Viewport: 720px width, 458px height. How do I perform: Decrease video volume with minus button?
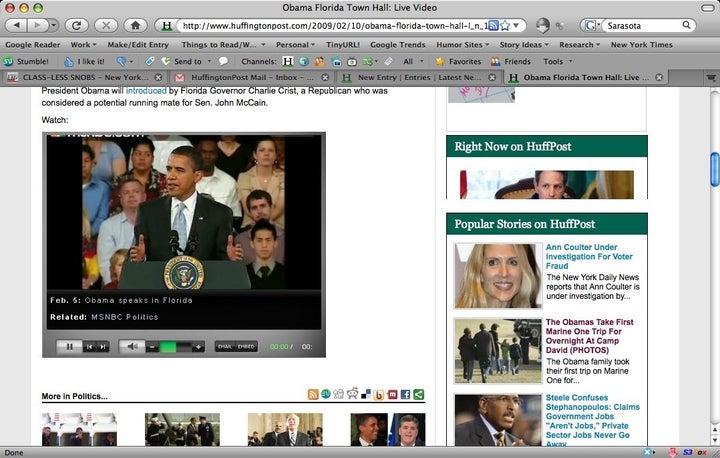[x=152, y=347]
